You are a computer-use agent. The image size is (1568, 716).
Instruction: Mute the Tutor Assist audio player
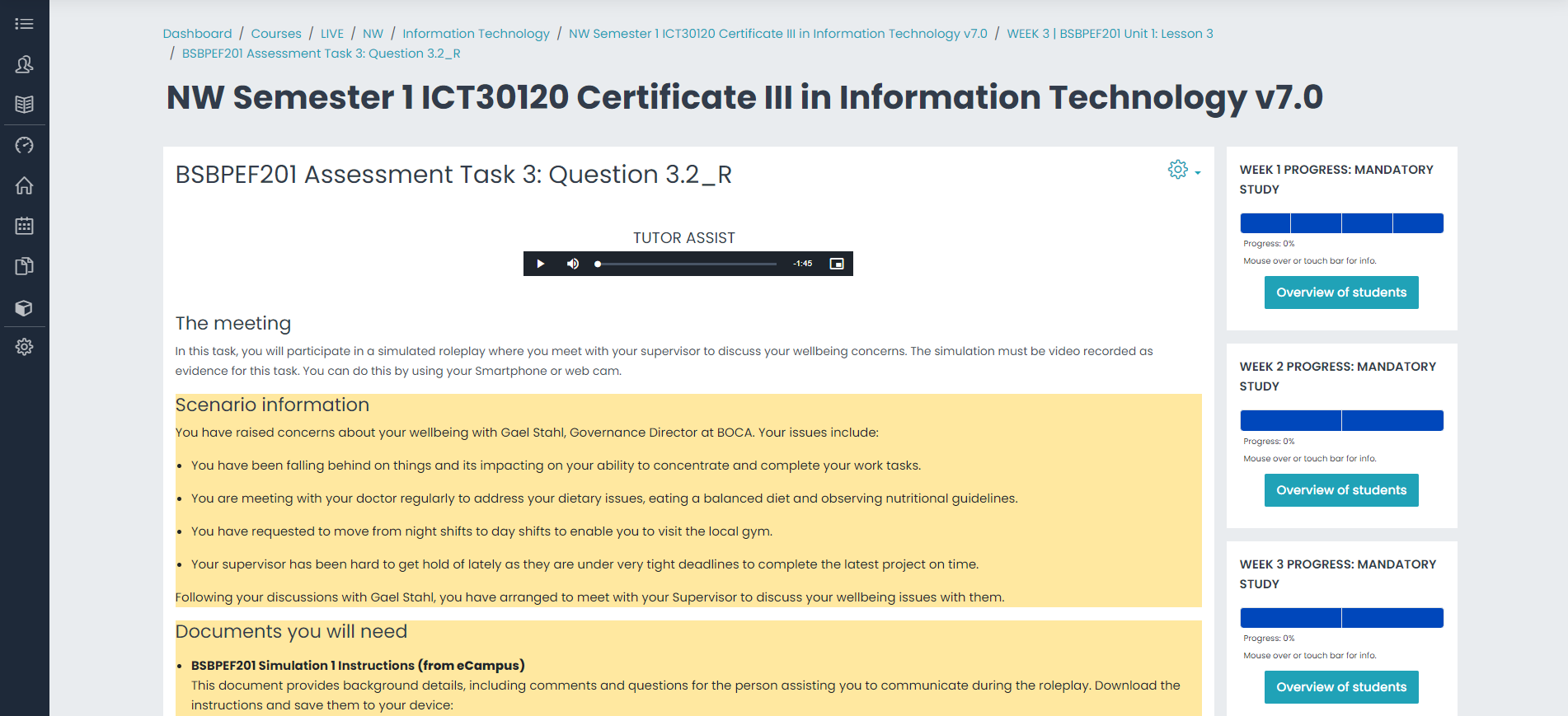(572, 264)
